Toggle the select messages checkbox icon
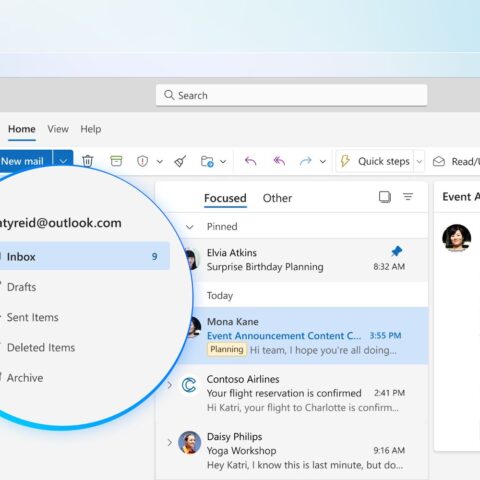 click(385, 197)
